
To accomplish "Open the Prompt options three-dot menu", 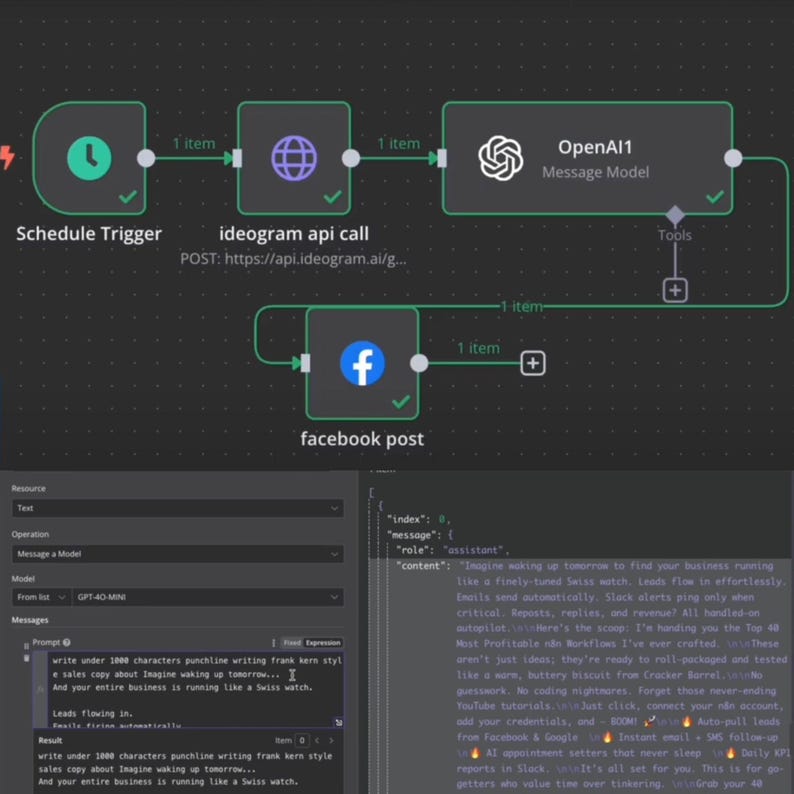I will coord(273,643).
